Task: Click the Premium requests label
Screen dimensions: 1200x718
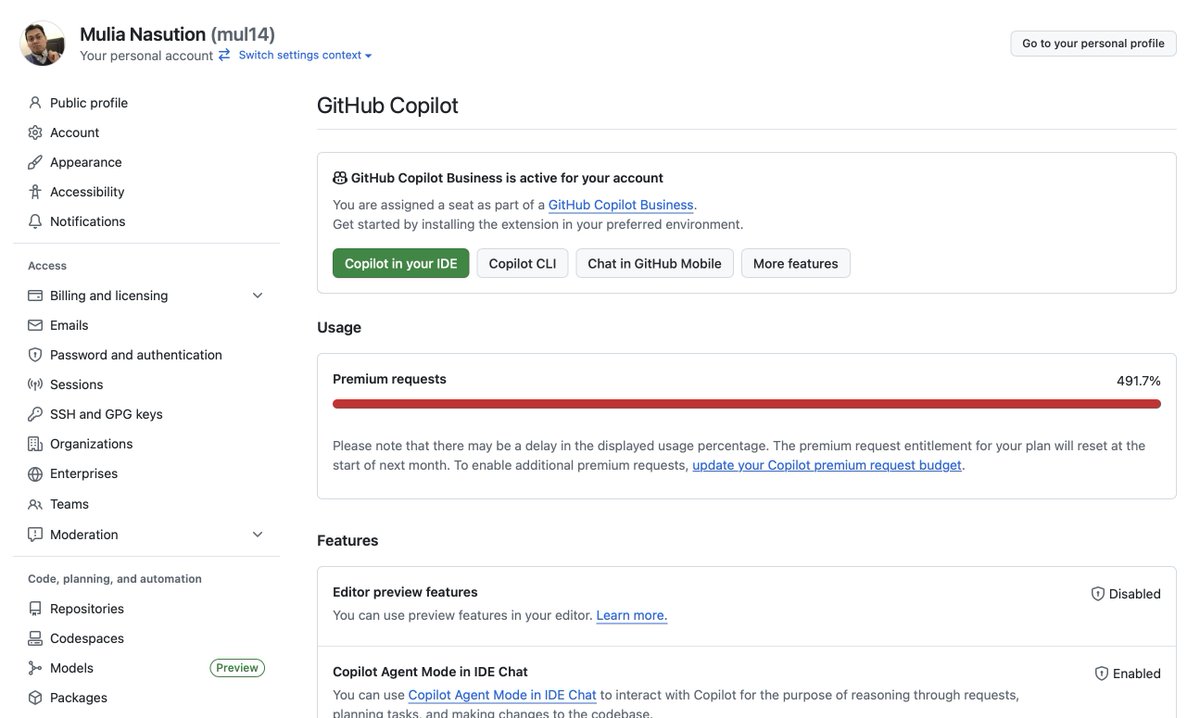Action: click(x=390, y=379)
